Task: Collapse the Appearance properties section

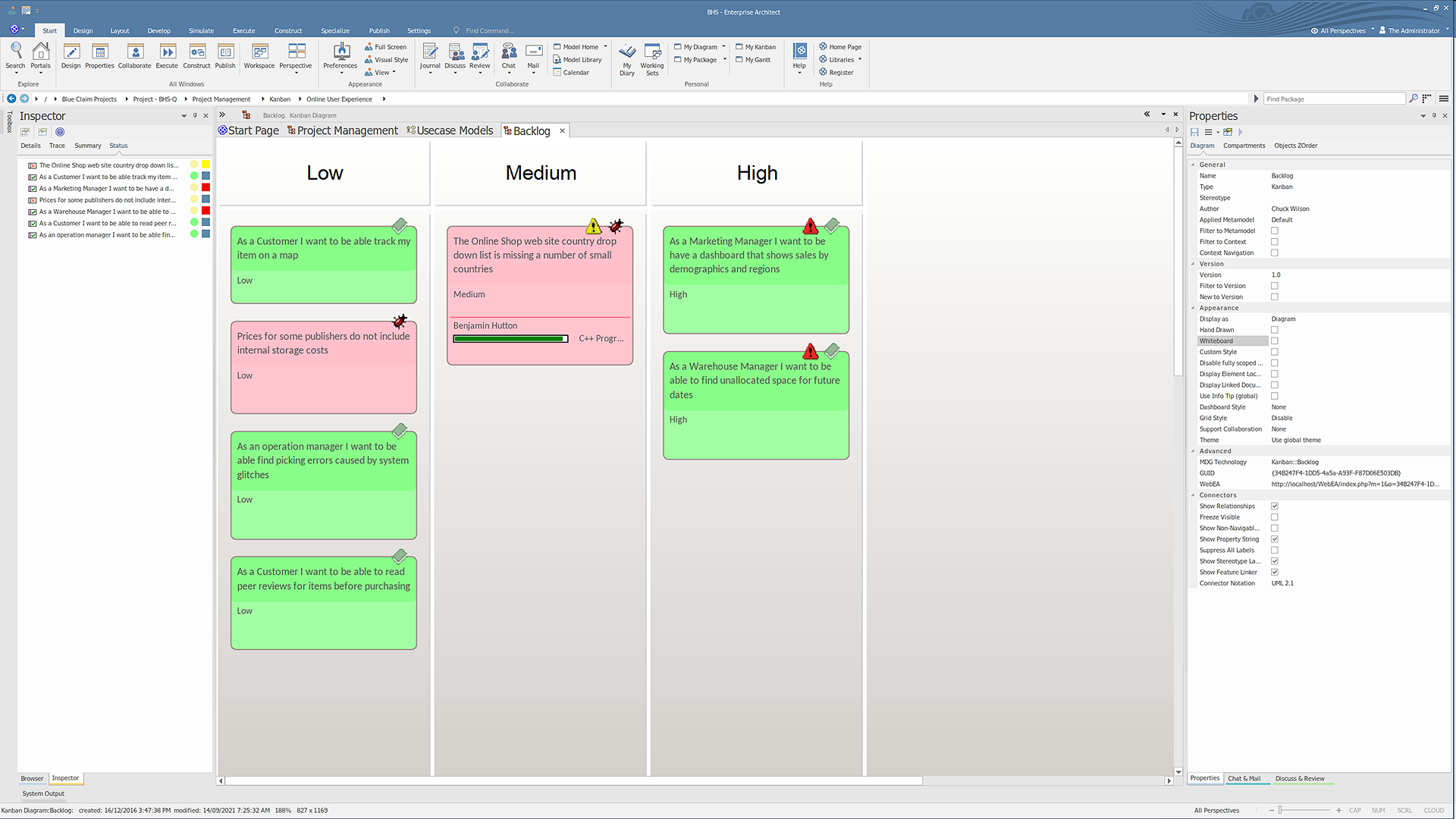Action: pos(1193,308)
